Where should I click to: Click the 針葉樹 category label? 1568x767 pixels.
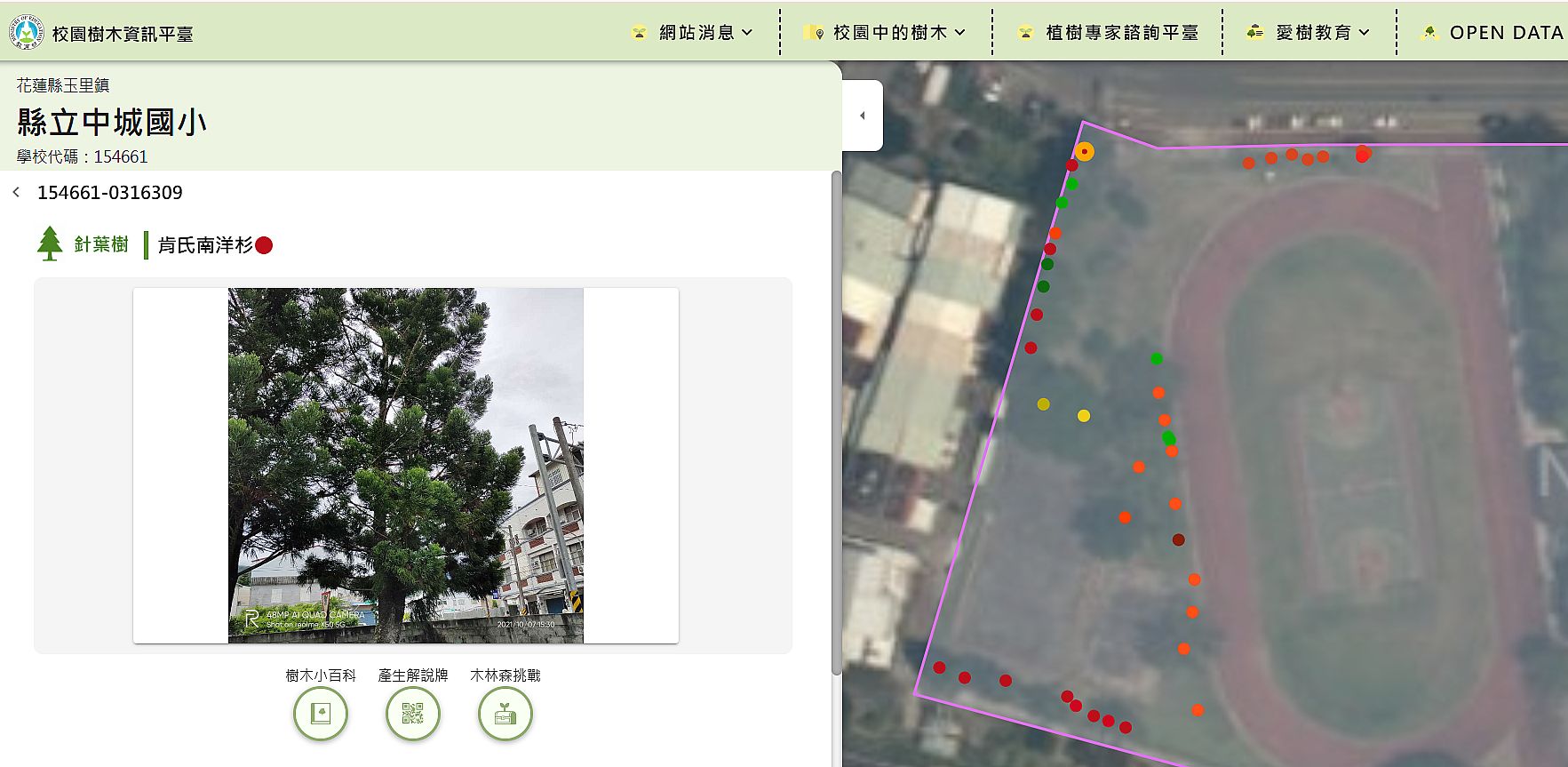pos(101,244)
